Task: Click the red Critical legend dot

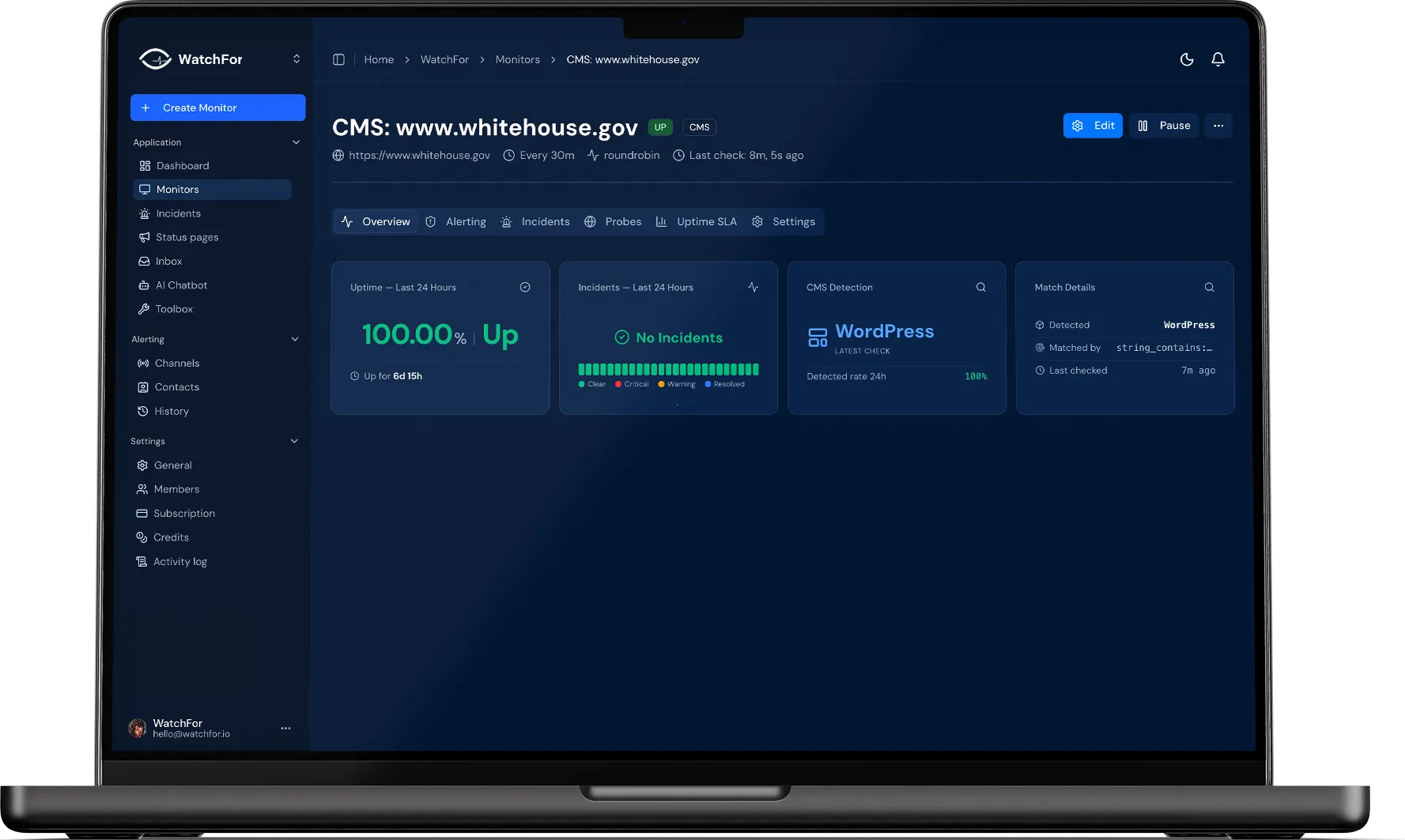Action: pyautogui.click(x=618, y=385)
